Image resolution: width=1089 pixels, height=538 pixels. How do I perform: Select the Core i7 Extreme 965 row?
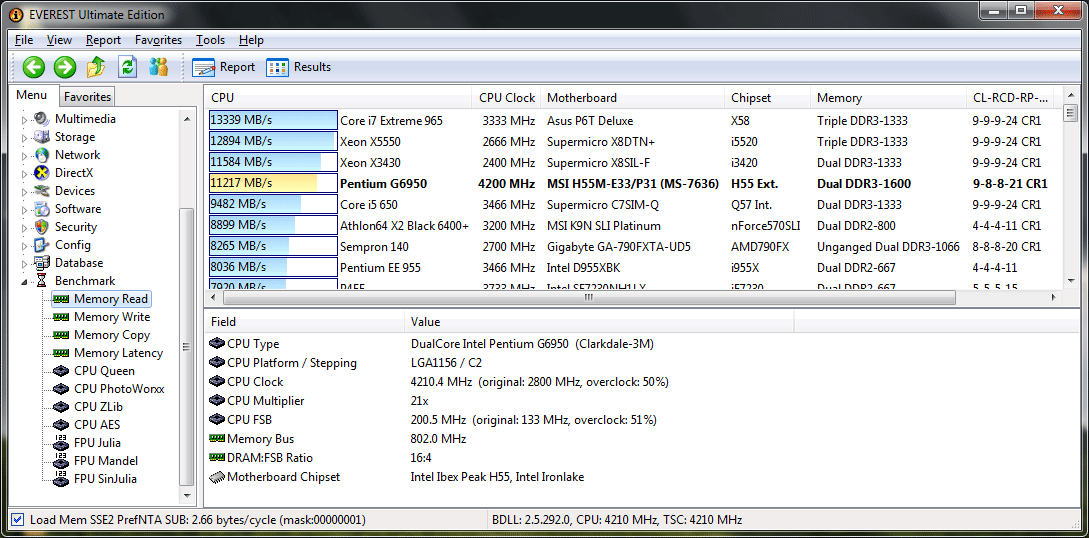coord(632,121)
